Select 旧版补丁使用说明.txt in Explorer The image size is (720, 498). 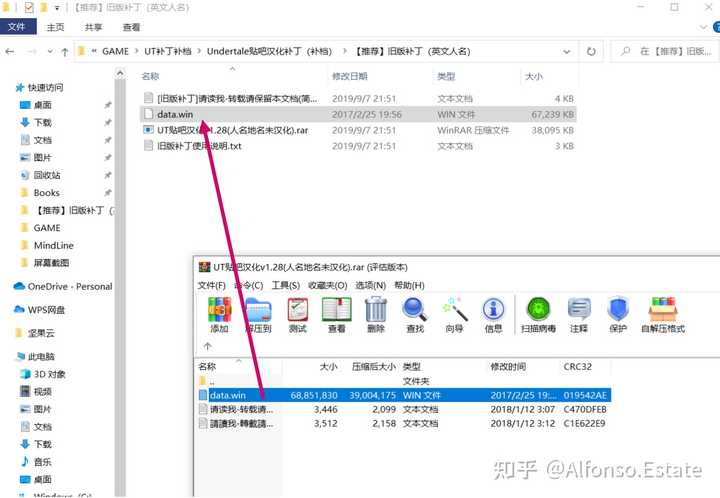(357, 146)
